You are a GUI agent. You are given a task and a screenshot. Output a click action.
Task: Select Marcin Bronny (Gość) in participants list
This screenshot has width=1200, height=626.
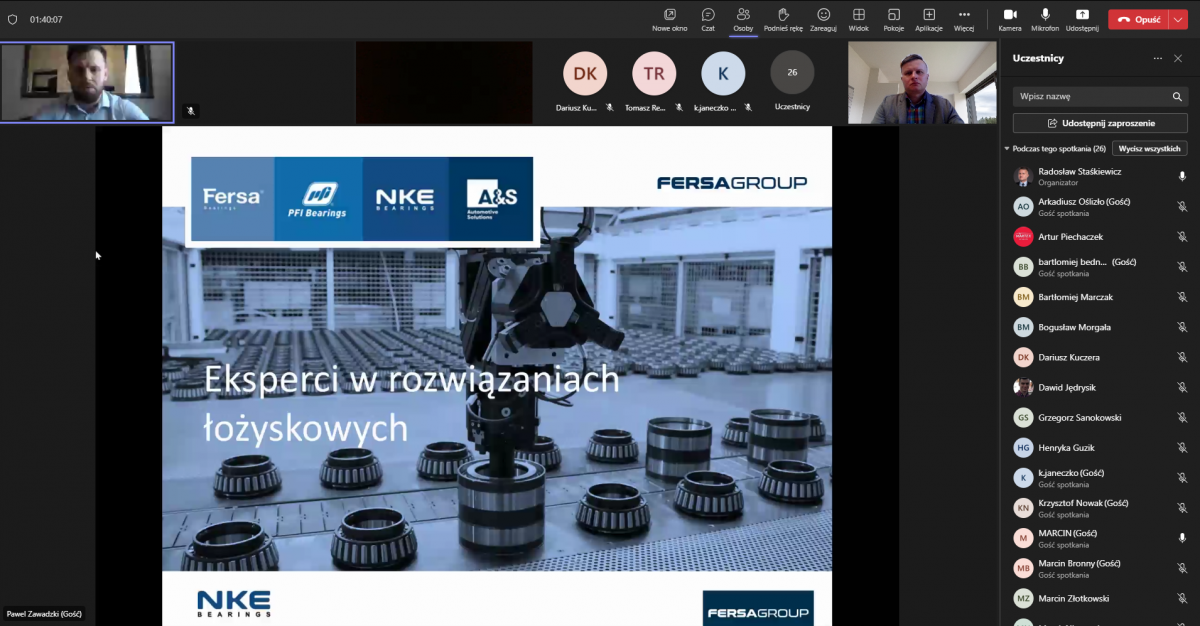pos(1100,568)
